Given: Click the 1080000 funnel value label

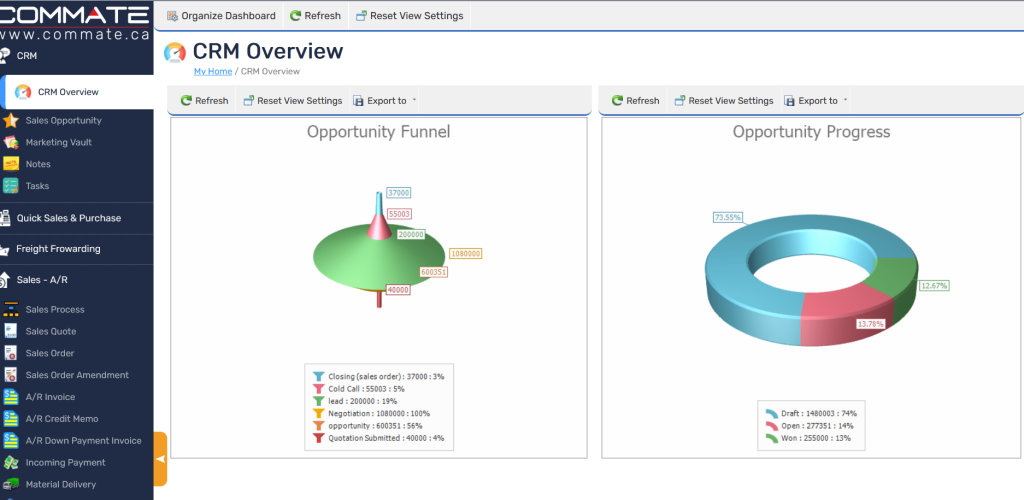Looking at the screenshot, I should click(x=466, y=253).
